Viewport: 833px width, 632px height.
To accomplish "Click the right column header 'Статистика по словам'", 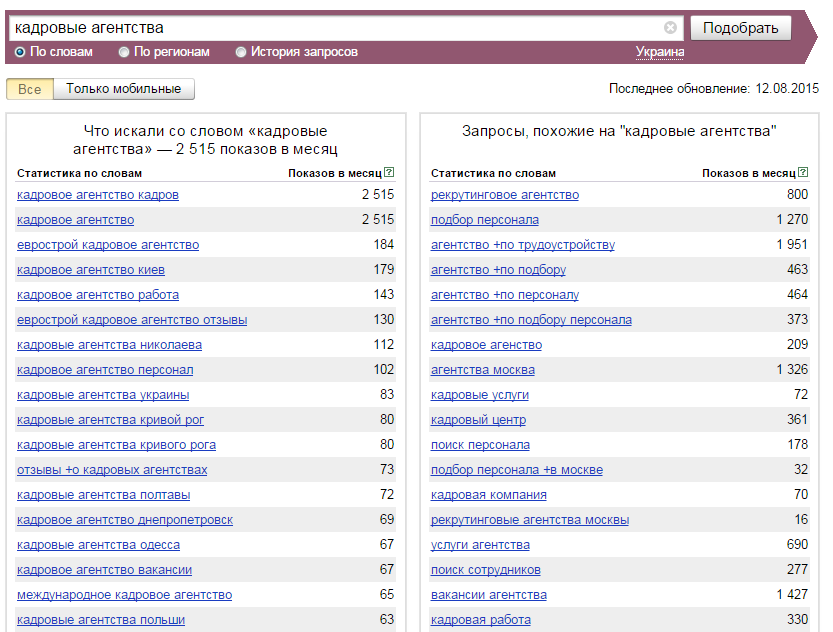I will pos(493,173).
